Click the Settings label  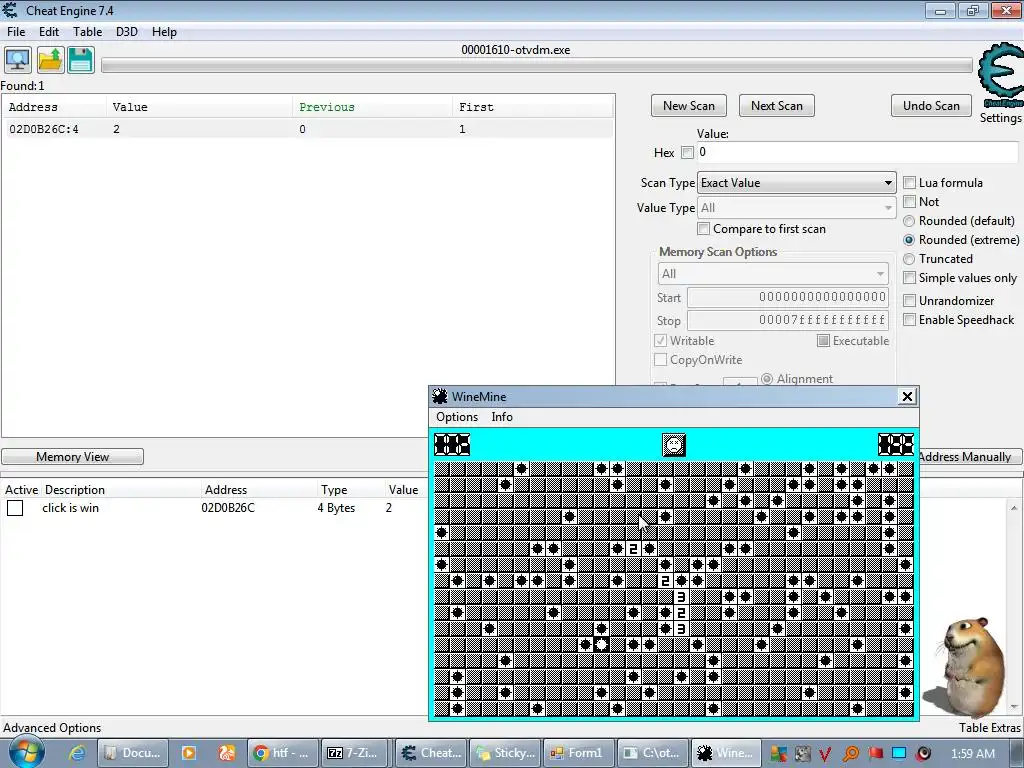click(1000, 118)
